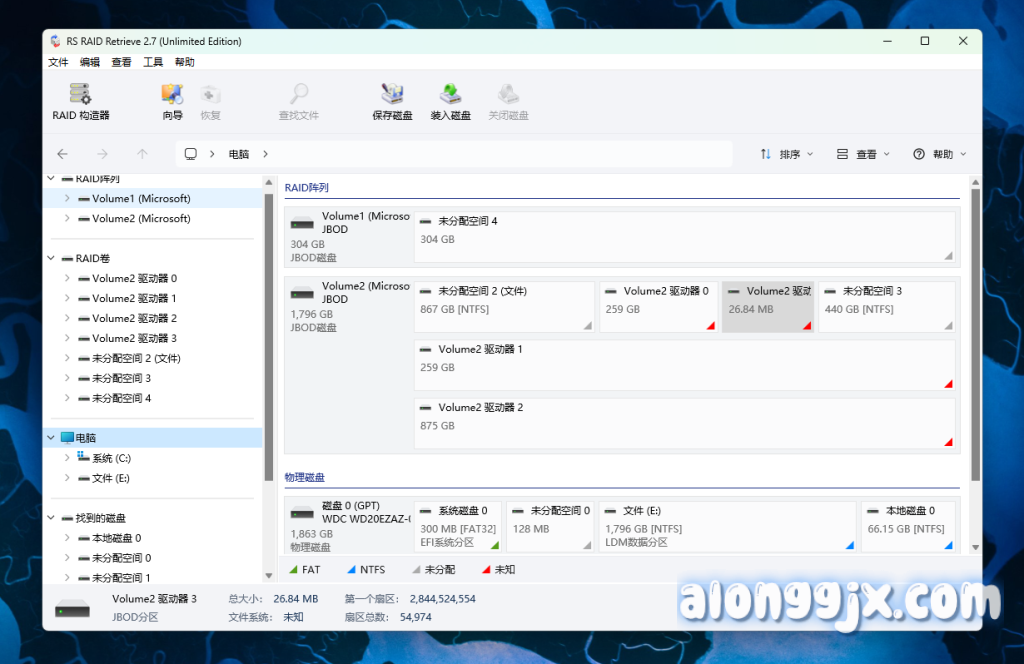This screenshot has width=1024, height=664.
Task: Launch the 向导 wizard icon
Action: coord(172,95)
